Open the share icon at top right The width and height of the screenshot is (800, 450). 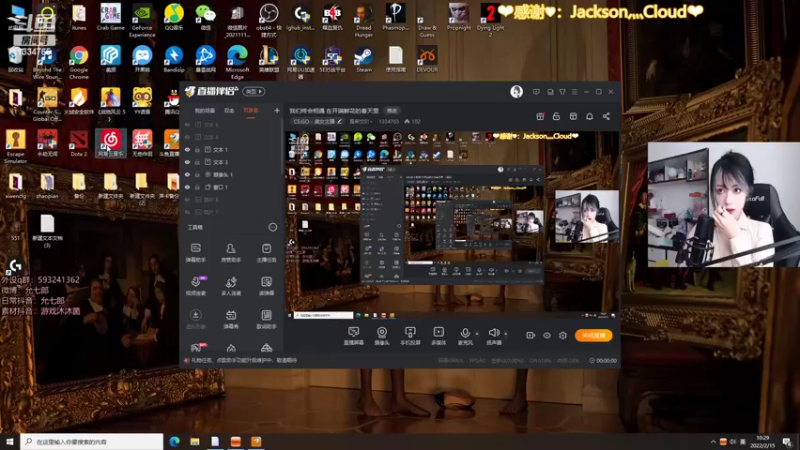pyautogui.click(x=606, y=116)
